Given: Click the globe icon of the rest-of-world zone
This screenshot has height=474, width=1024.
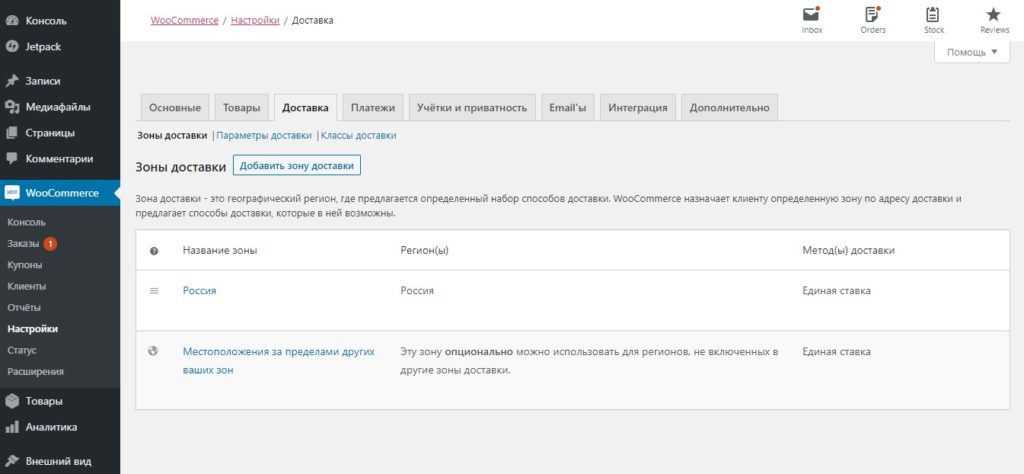Looking at the screenshot, I should (153, 351).
